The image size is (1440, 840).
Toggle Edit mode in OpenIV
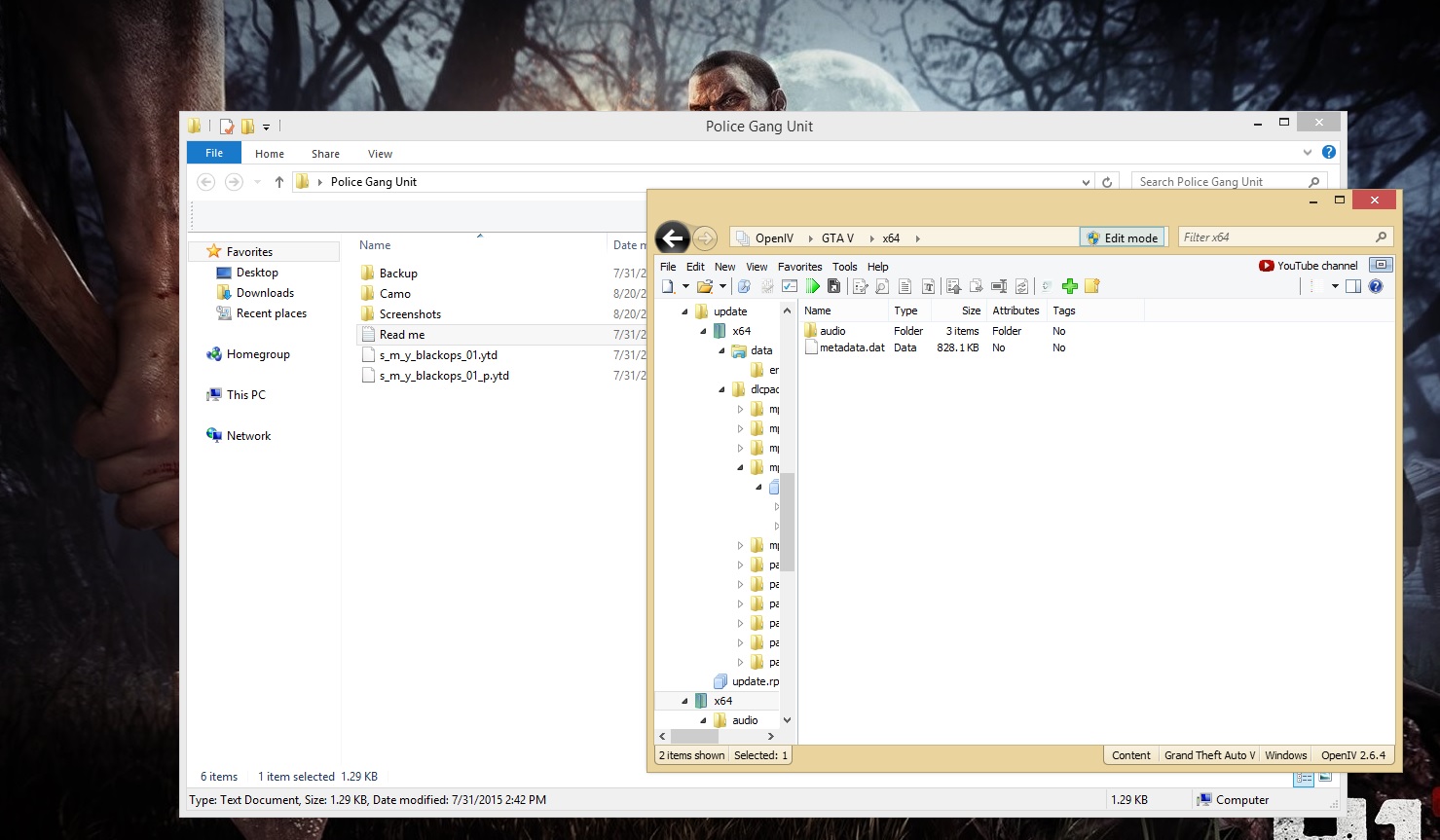(x=1122, y=237)
